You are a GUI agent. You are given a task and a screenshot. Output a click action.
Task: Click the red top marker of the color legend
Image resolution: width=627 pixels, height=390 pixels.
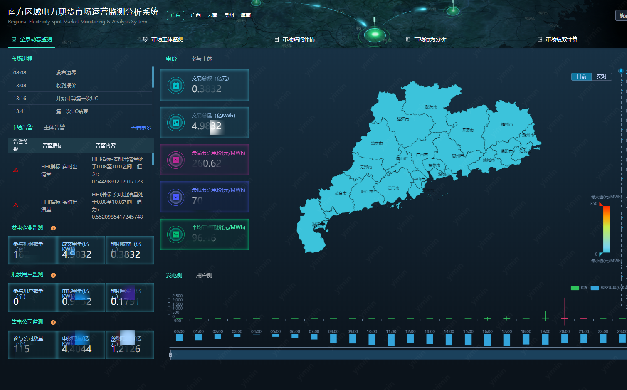(x=601, y=204)
